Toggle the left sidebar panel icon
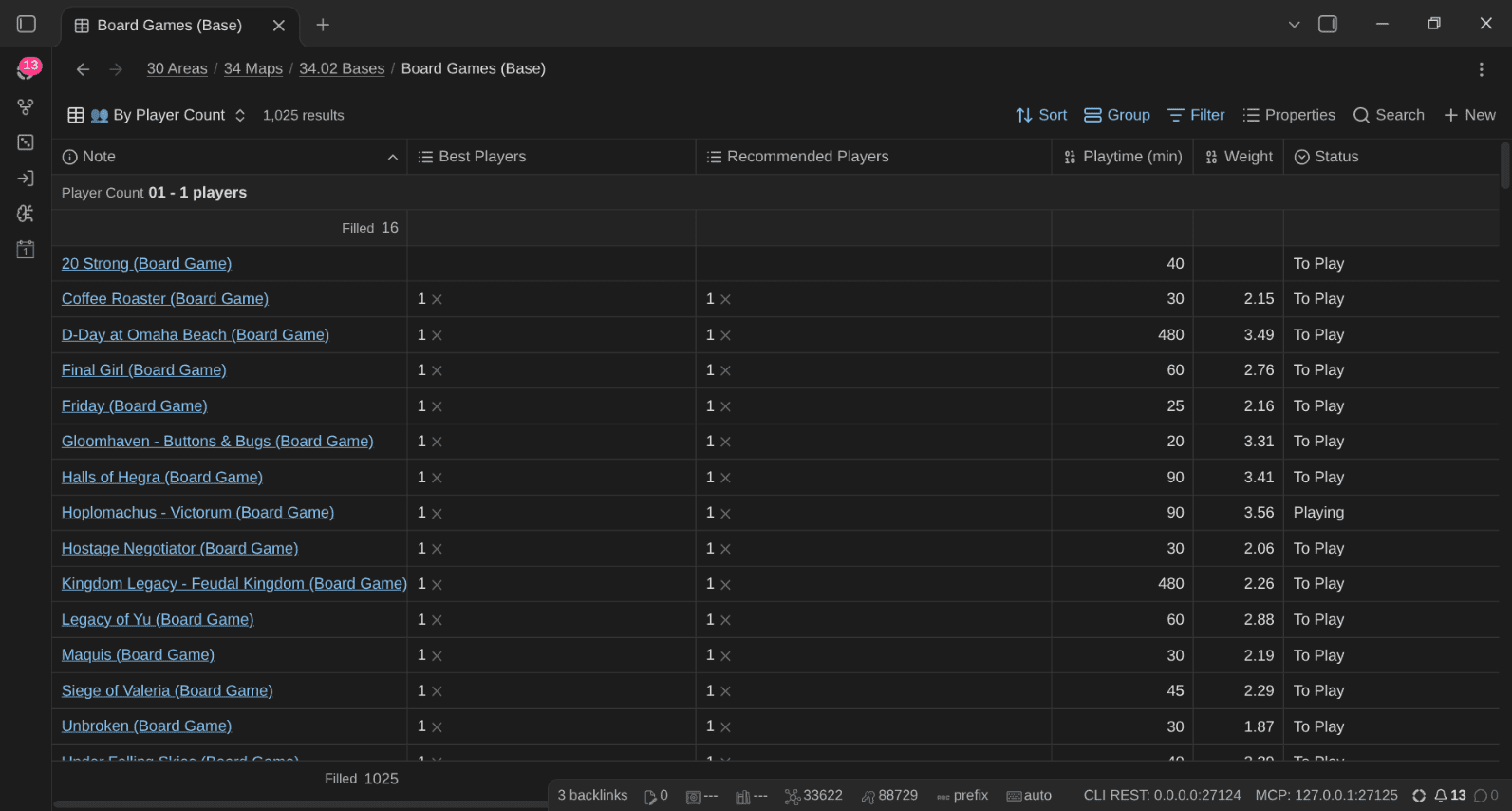The image size is (1512, 811). pyautogui.click(x=27, y=25)
